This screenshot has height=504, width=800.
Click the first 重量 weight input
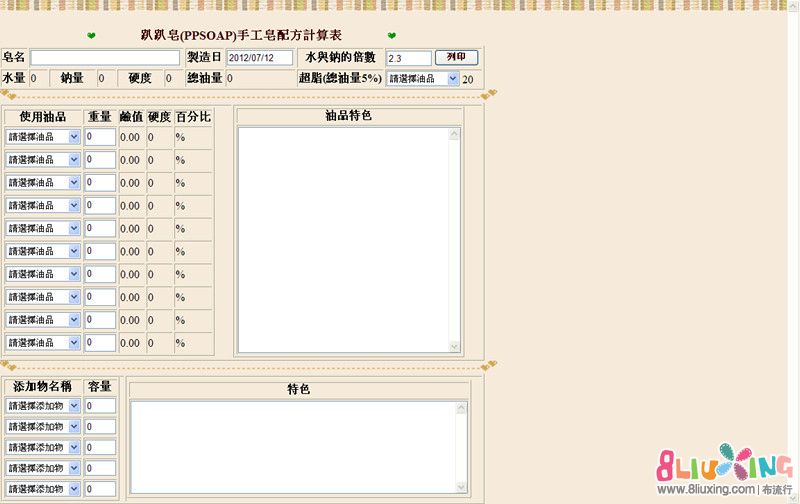(x=100, y=136)
